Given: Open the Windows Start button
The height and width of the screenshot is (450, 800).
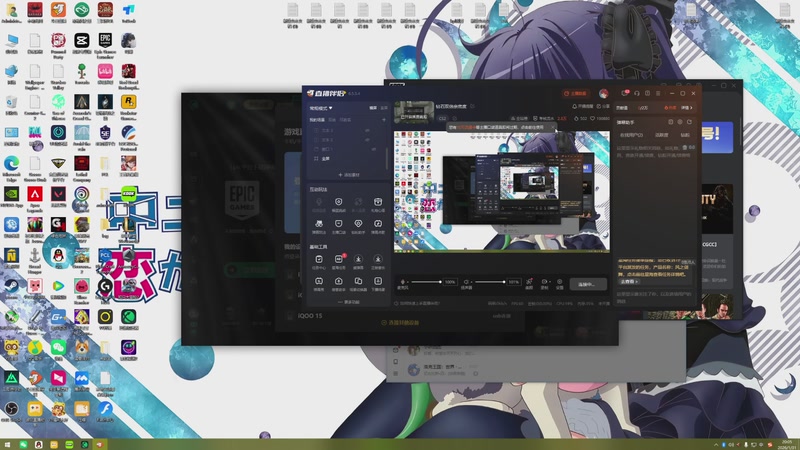Looking at the screenshot, I should (x=7, y=445).
